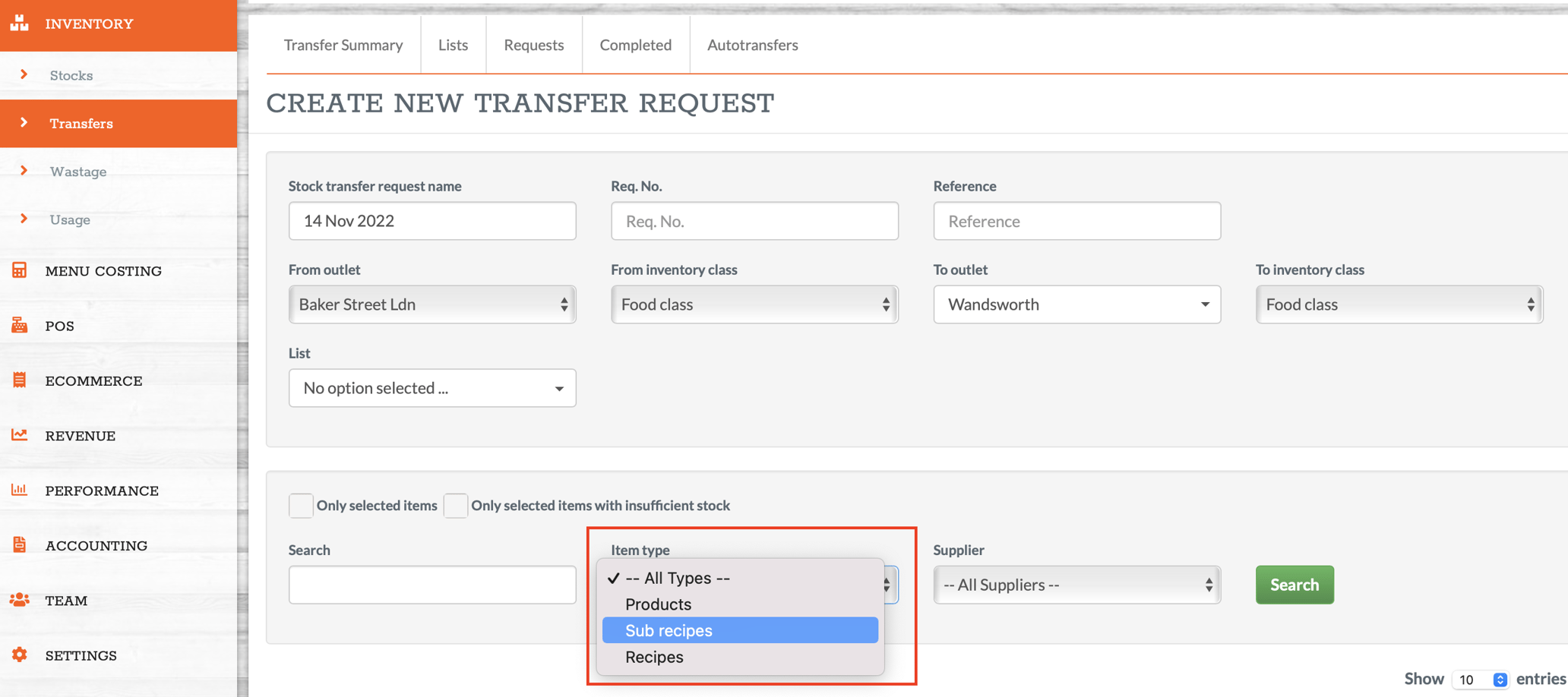
Task: Expand the List dropdown showing No option selected
Action: [x=432, y=387]
